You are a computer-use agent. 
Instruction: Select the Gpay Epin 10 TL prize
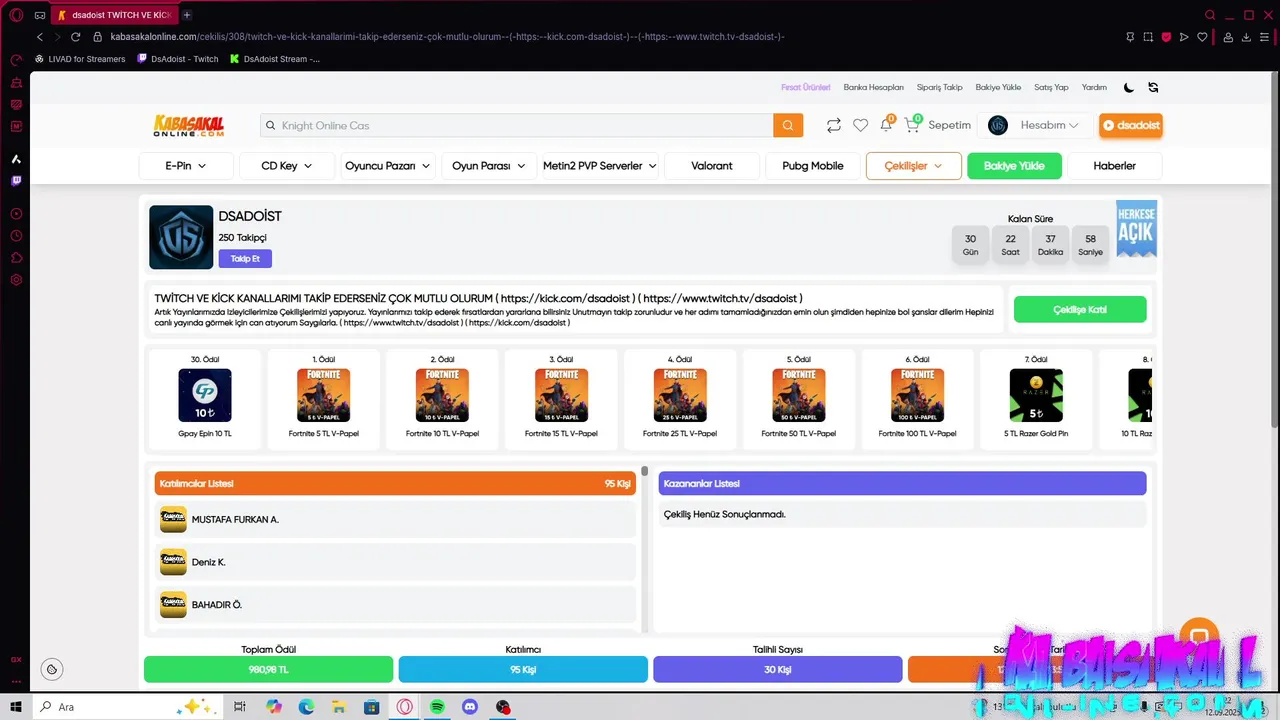click(x=205, y=397)
